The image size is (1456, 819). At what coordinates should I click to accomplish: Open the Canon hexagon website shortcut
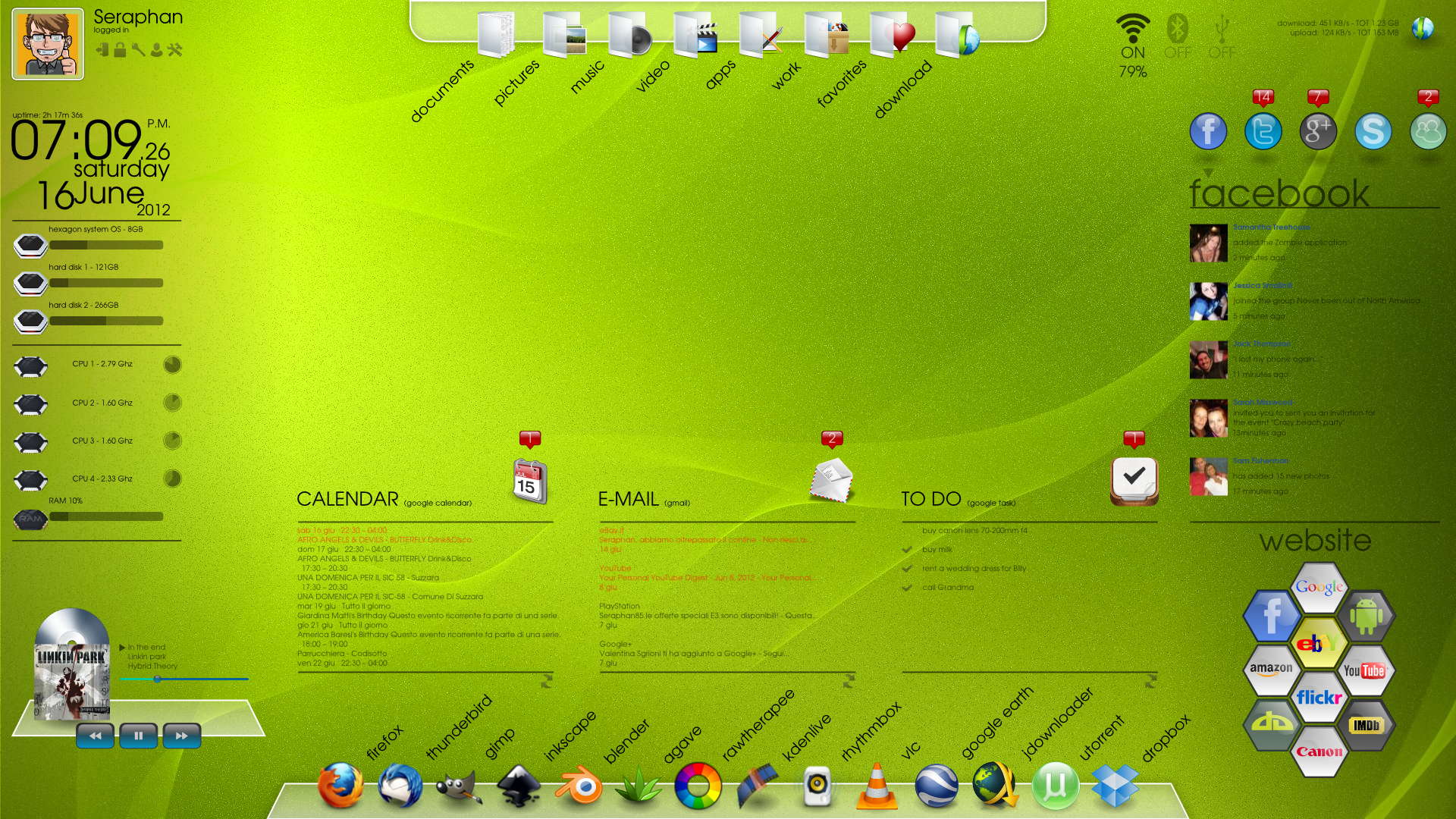(1319, 752)
